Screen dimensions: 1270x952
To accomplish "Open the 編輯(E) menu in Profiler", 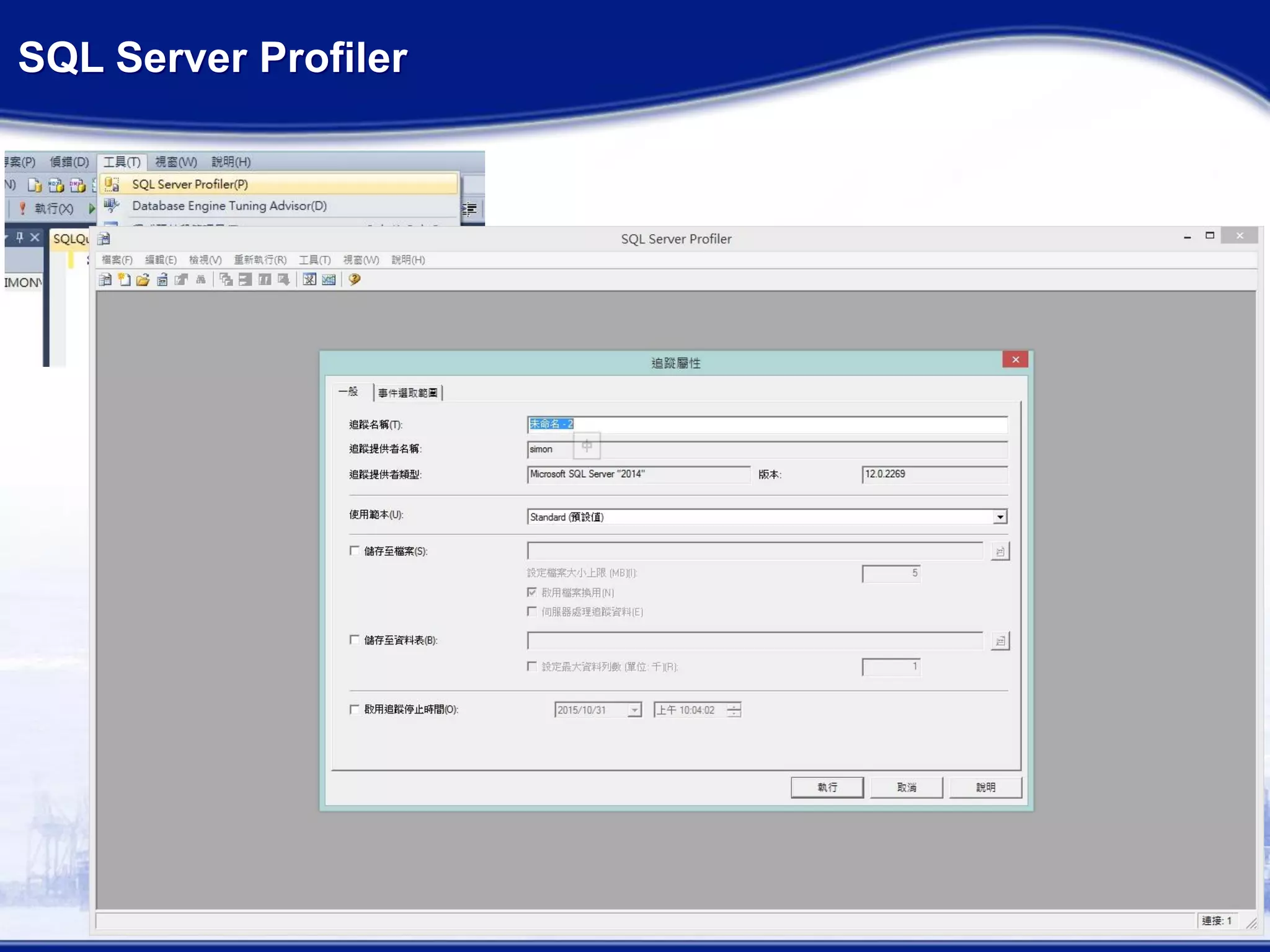I will click(x=161, y=260).
